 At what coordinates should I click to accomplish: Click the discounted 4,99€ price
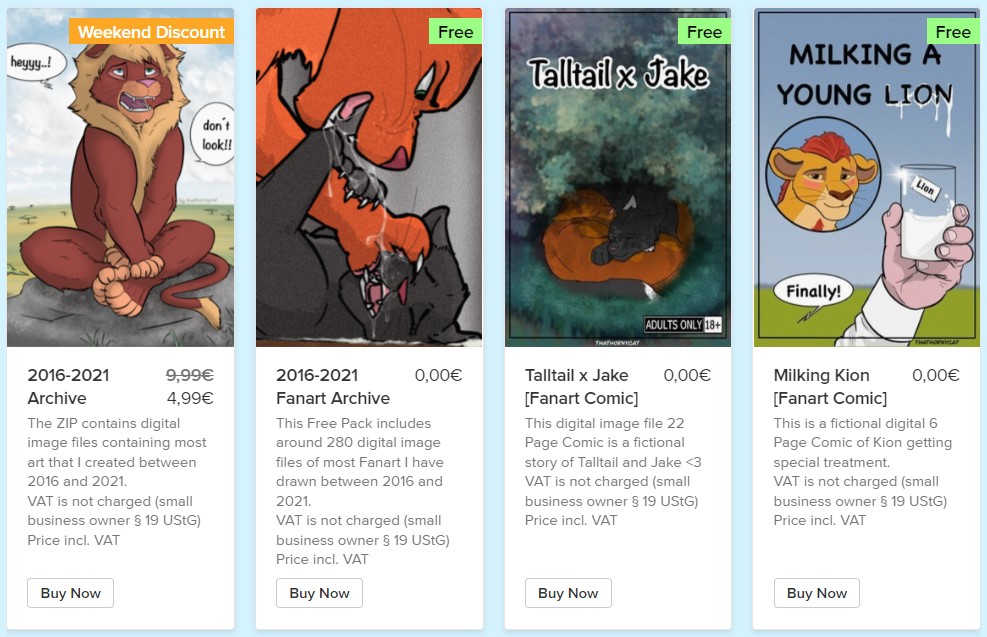pyautogui.click(x=189, y=398)
